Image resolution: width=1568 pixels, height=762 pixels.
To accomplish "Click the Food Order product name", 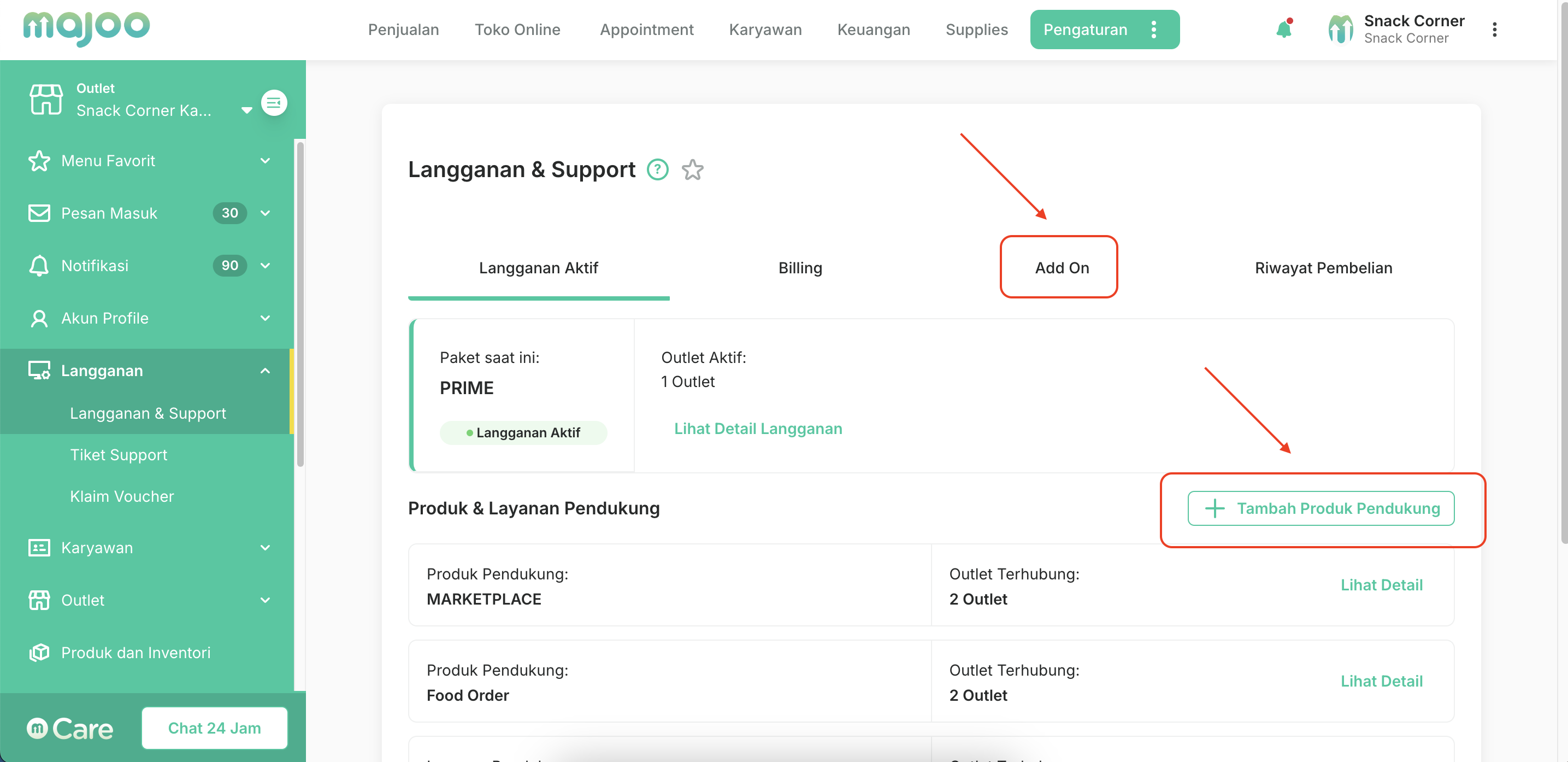I will 468,695.
